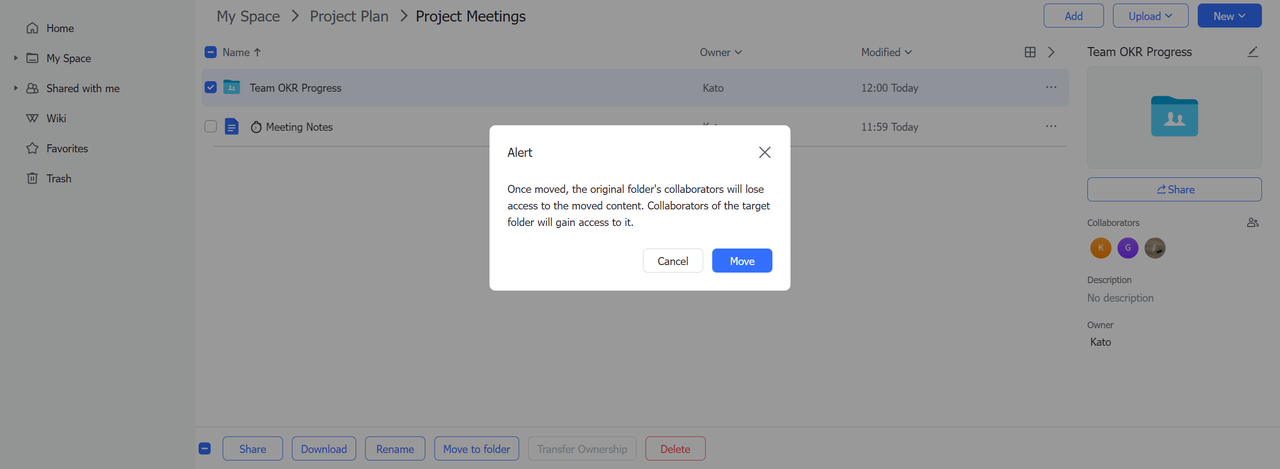Navigate to Project Plan breadcrumb
1280x469 pixels.
348,16
